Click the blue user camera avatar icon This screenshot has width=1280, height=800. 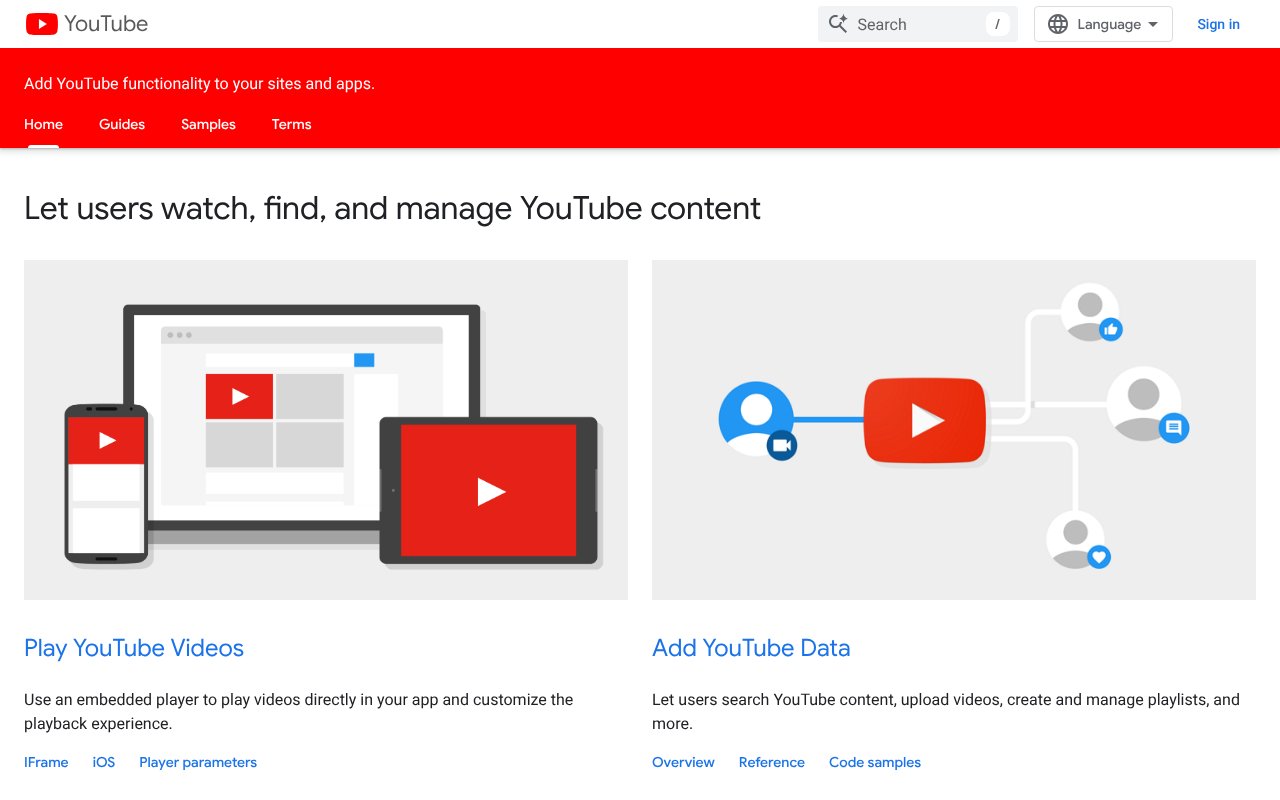[x=757, y=419]
